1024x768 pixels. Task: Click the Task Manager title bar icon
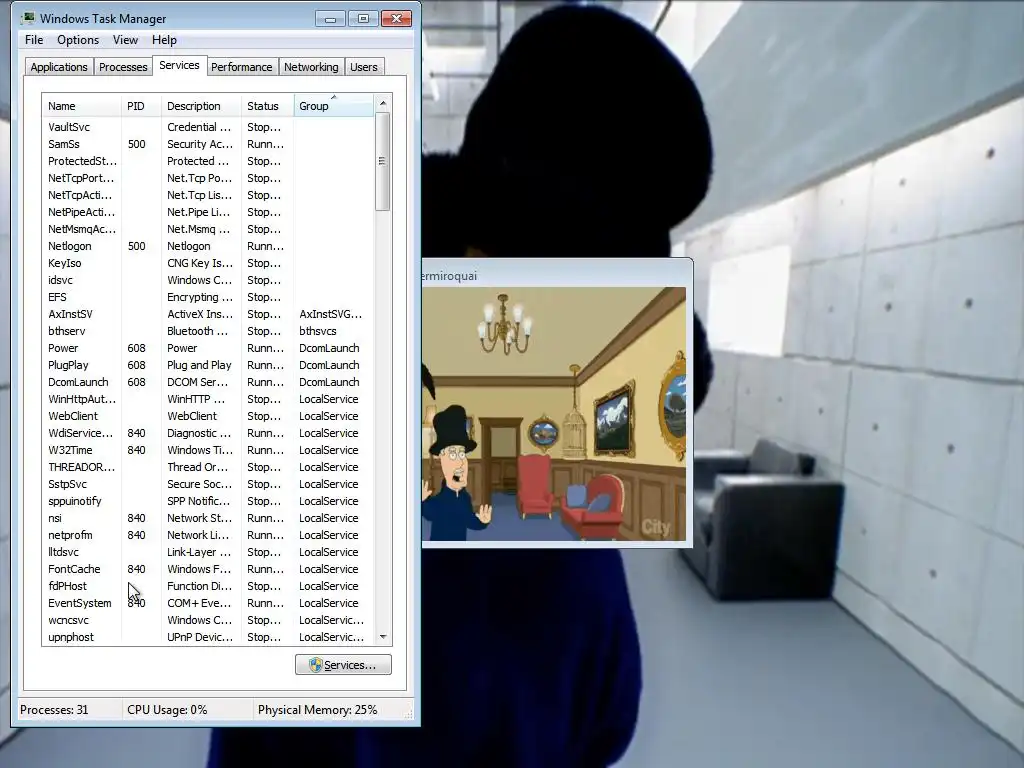(x=28, y=18)
